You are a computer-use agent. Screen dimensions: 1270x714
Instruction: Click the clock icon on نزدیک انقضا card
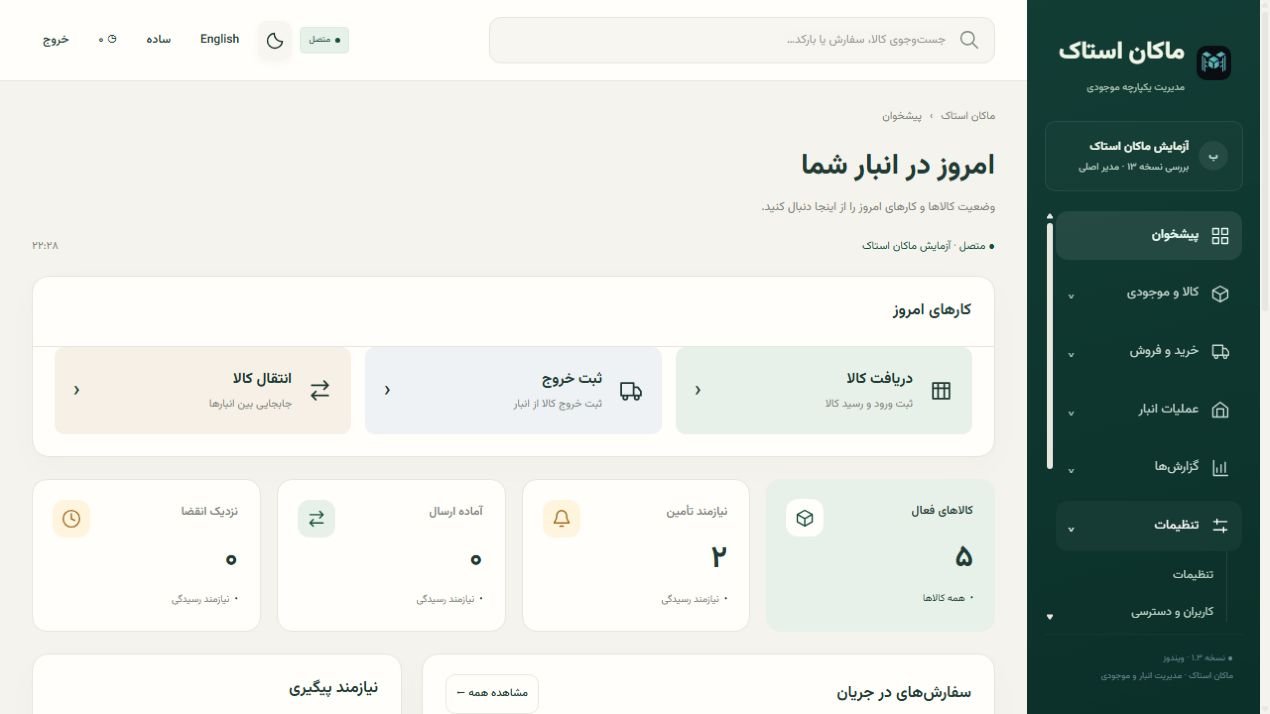(71, 518)
